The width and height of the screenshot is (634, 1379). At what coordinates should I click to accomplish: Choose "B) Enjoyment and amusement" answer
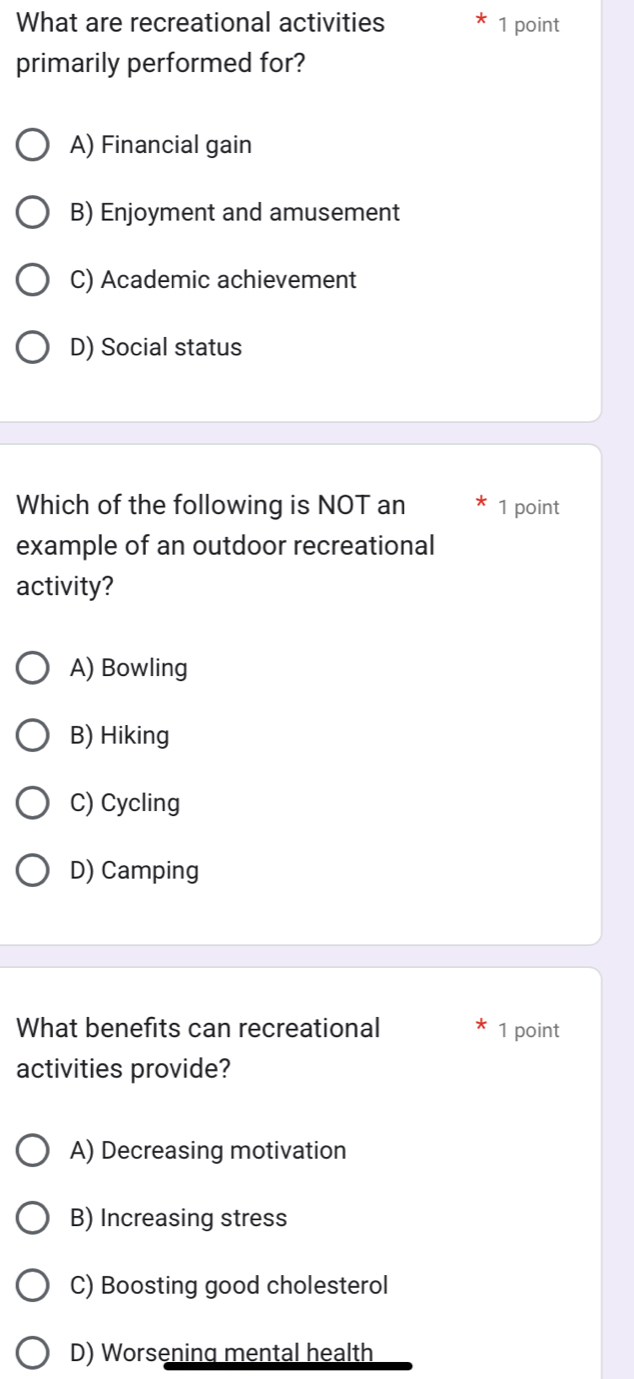click(33, 213)
